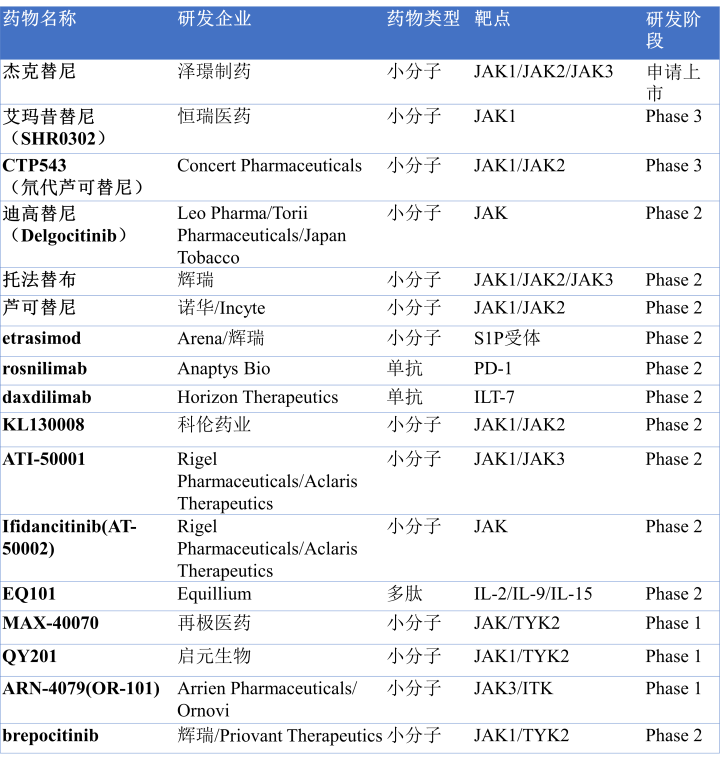Image resolution: width=720 pixels, height=757 pixels.
Task: Select the 辉瑞/Priovant Therapeutics cell
Action: [x=280, y=736]
